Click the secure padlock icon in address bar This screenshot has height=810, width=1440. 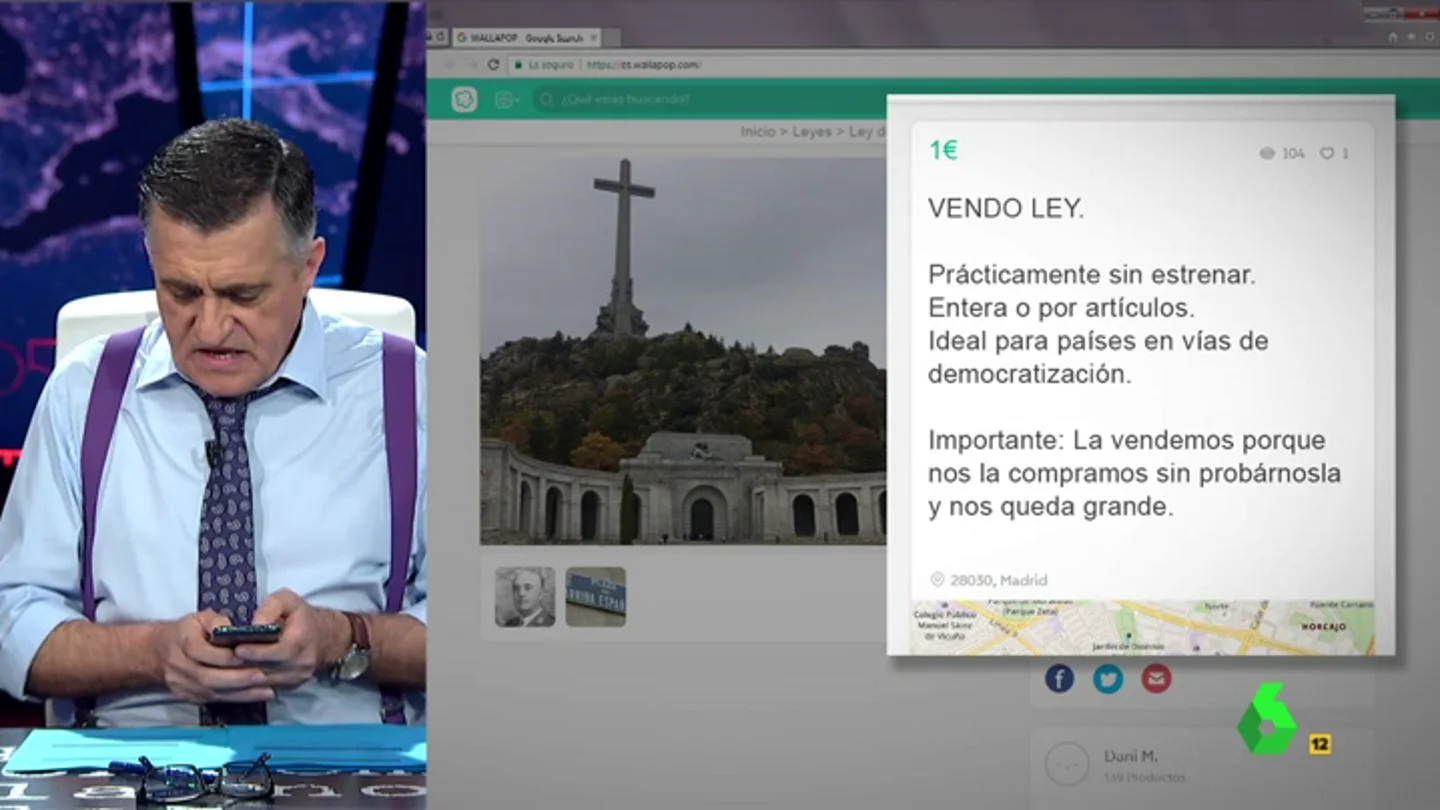coord(518,65)
